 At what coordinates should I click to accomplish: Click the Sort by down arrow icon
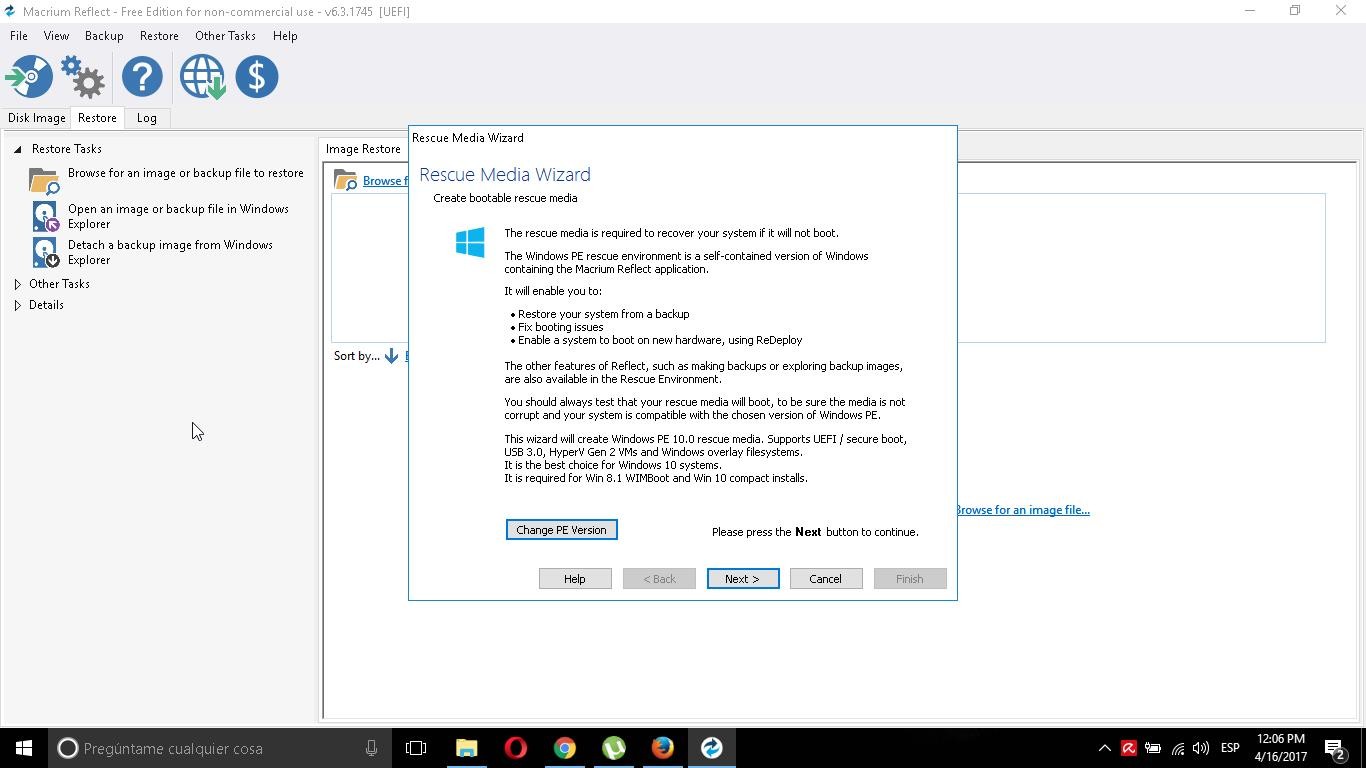tap(392, 356)
